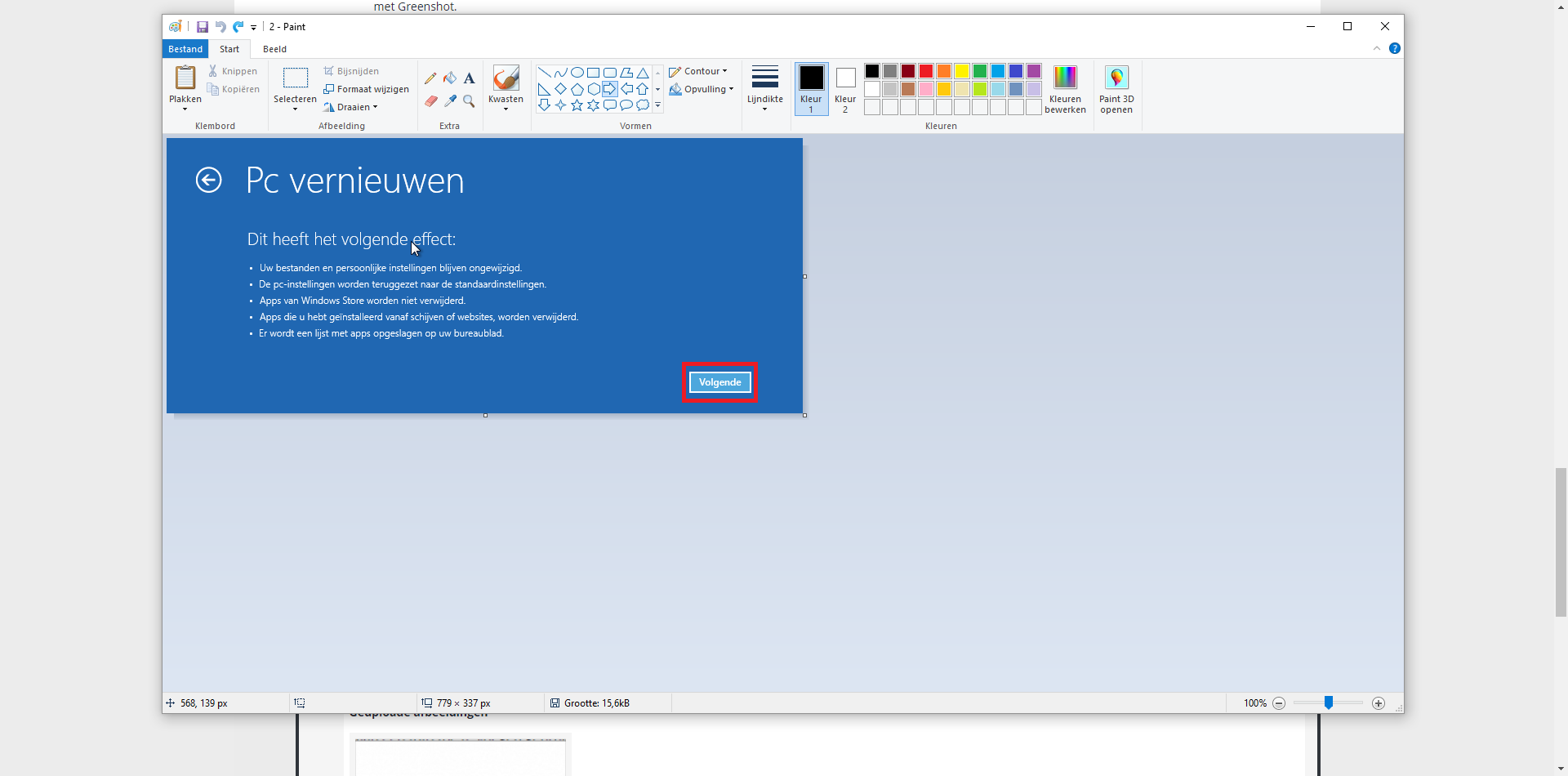
Task: Pick the purple color swatch
Action: pos(1034,71)
